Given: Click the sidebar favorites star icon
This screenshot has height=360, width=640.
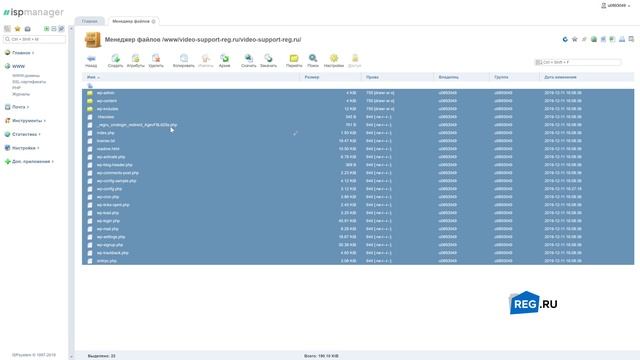Looking at the screenshot, I should (18, 29).
